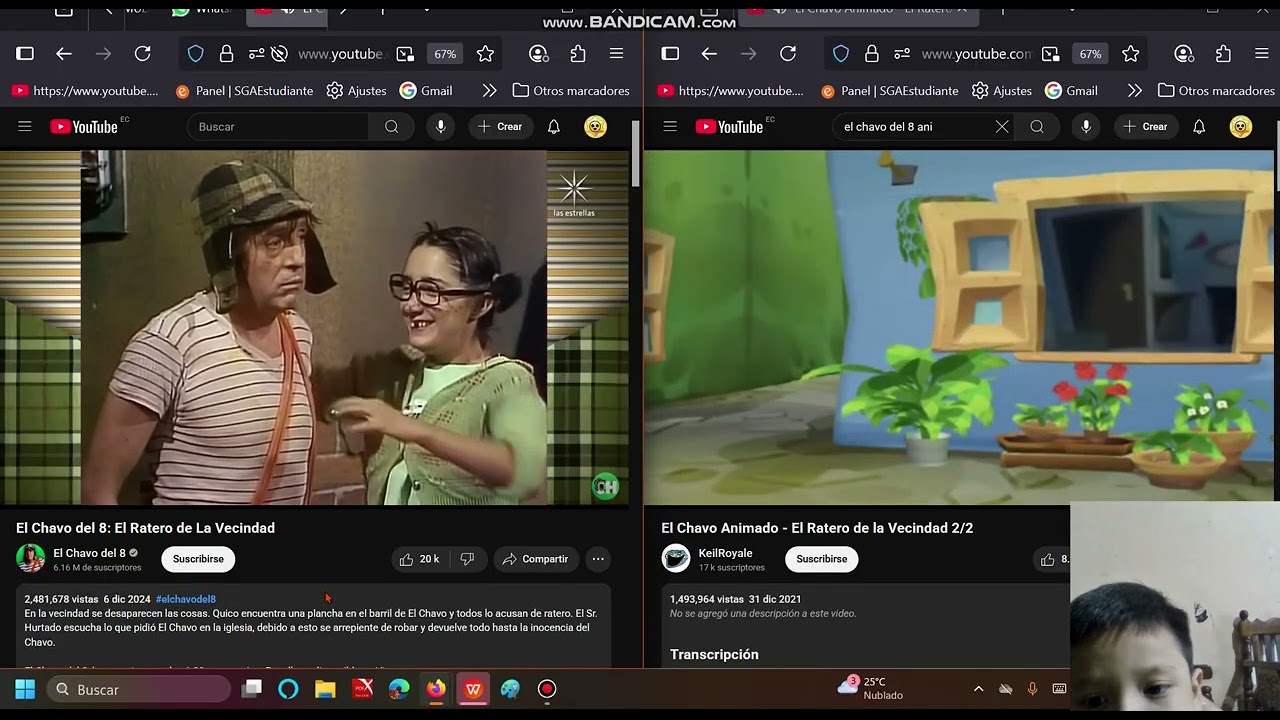Expand bookmarks overflow chevron in right browser
This screenshot has height=720, width=1280.
(1134, 91)
